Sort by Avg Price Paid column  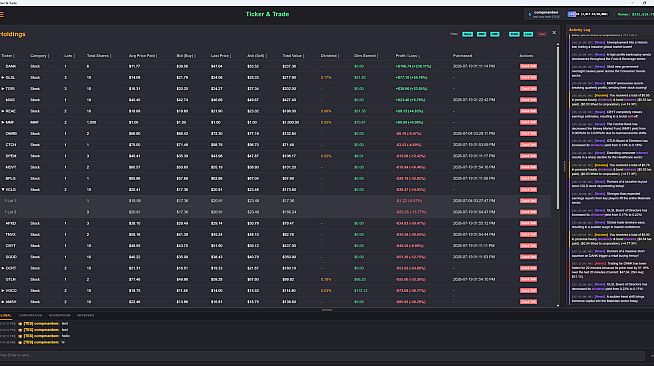(143, 55)
